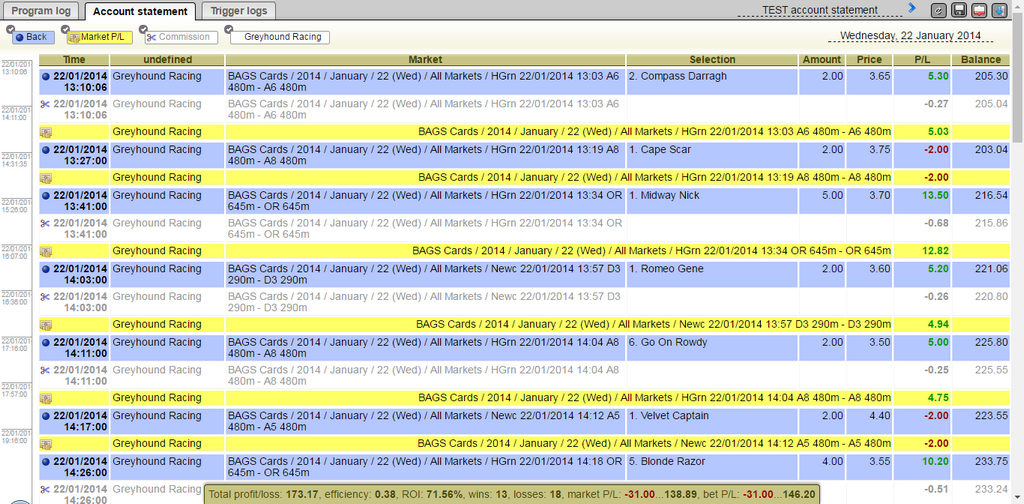This screenshot has width=1024, height=504.
Task: Click the P/L column header
Action: tap(922, 59)
